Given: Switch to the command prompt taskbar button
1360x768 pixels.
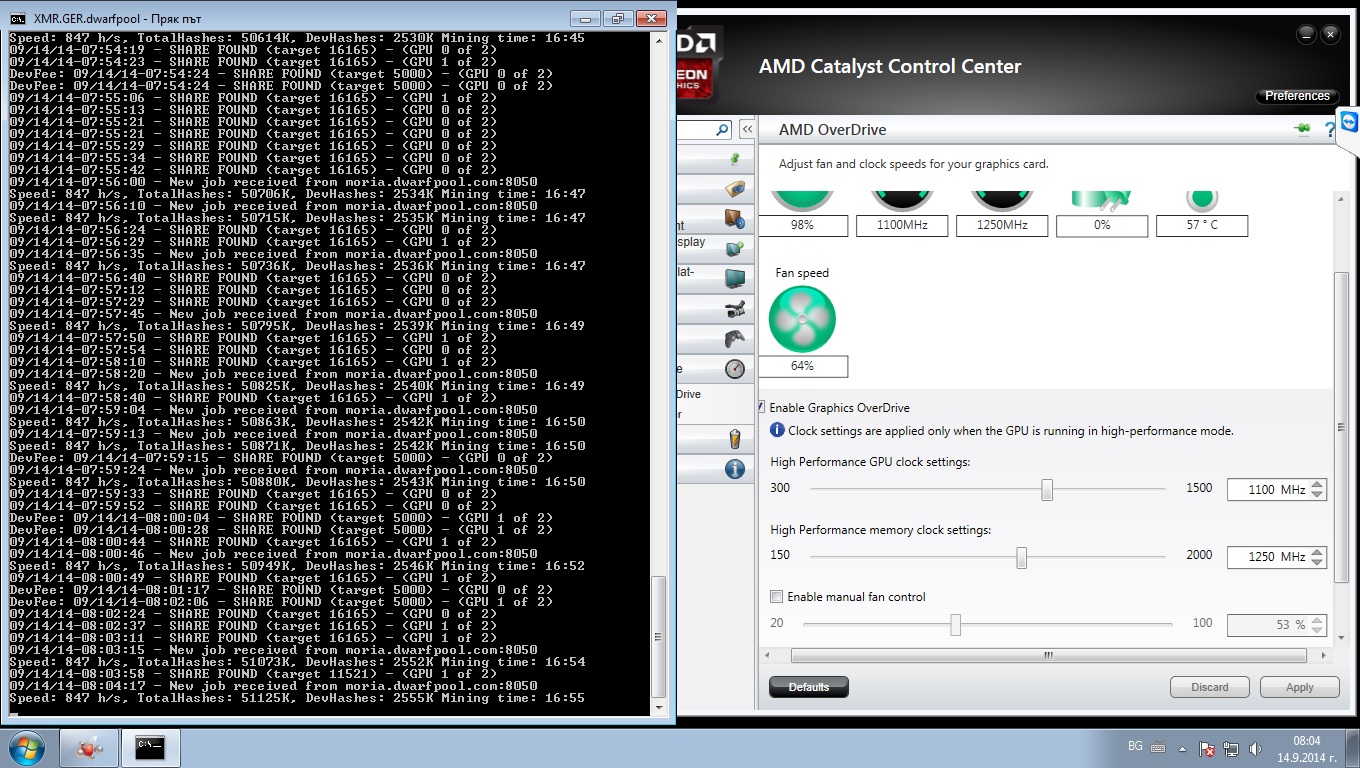Looking at the screenshot, I should click(150, 747).
